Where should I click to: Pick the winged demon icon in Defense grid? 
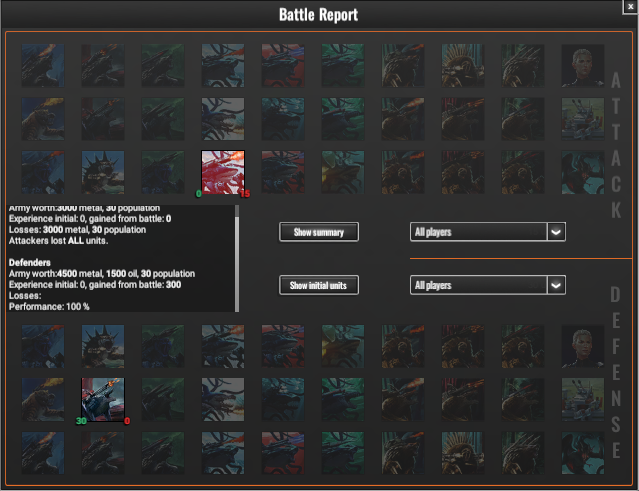click(x=583, y=453)
